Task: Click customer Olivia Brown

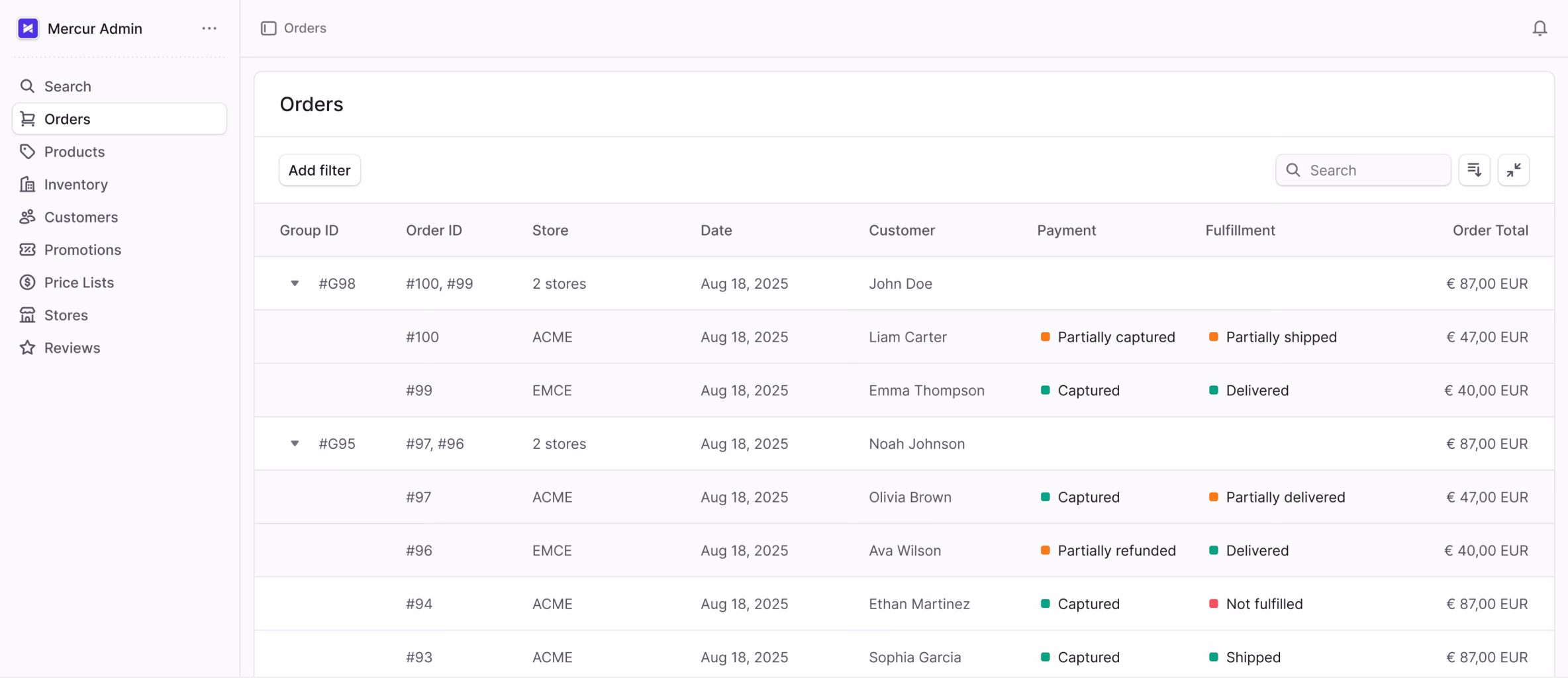Action: (x=910, y=497)
